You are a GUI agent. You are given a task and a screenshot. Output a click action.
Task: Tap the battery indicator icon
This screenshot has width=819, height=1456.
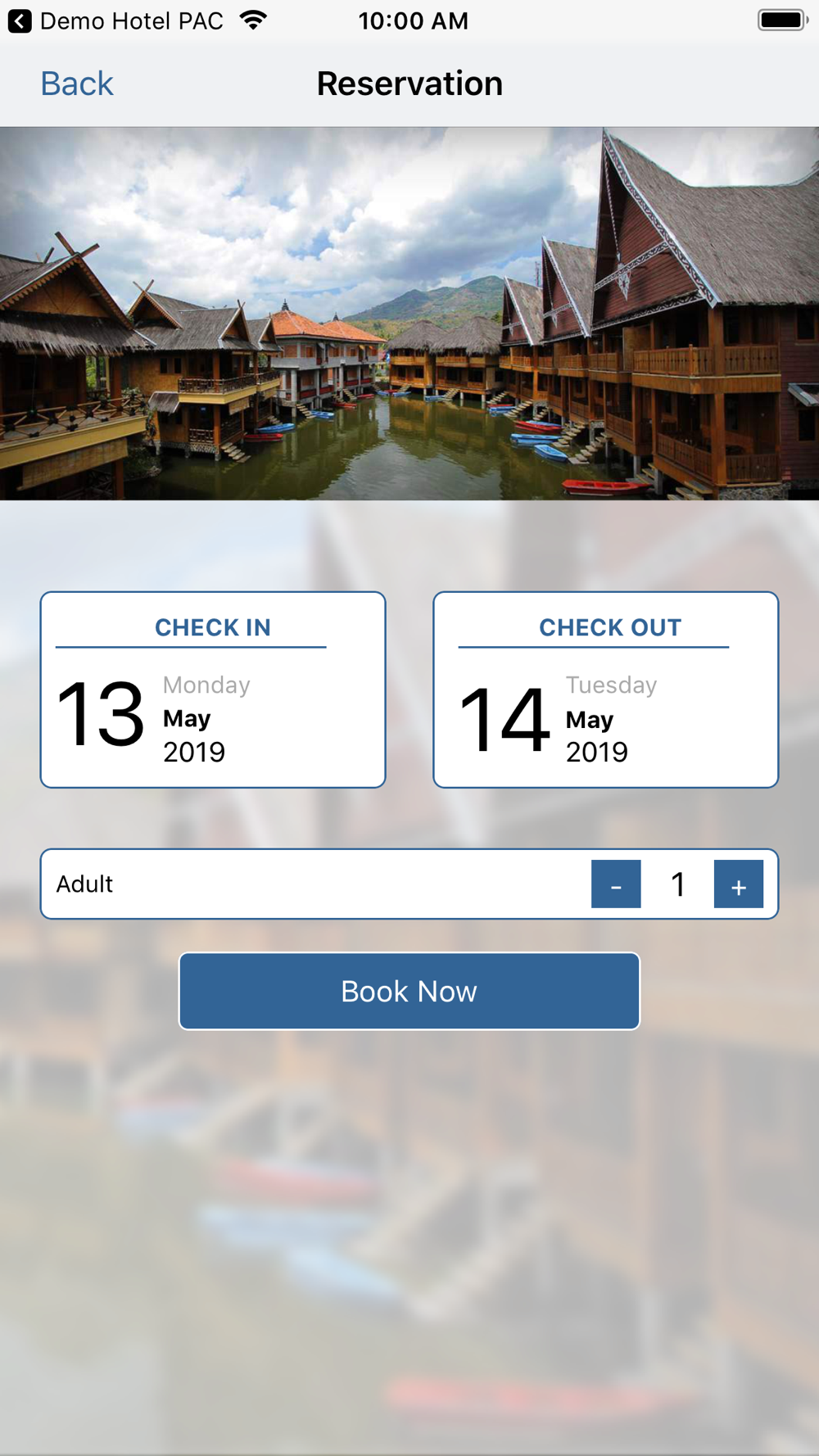pyautogui.click(x=783, y=20)
